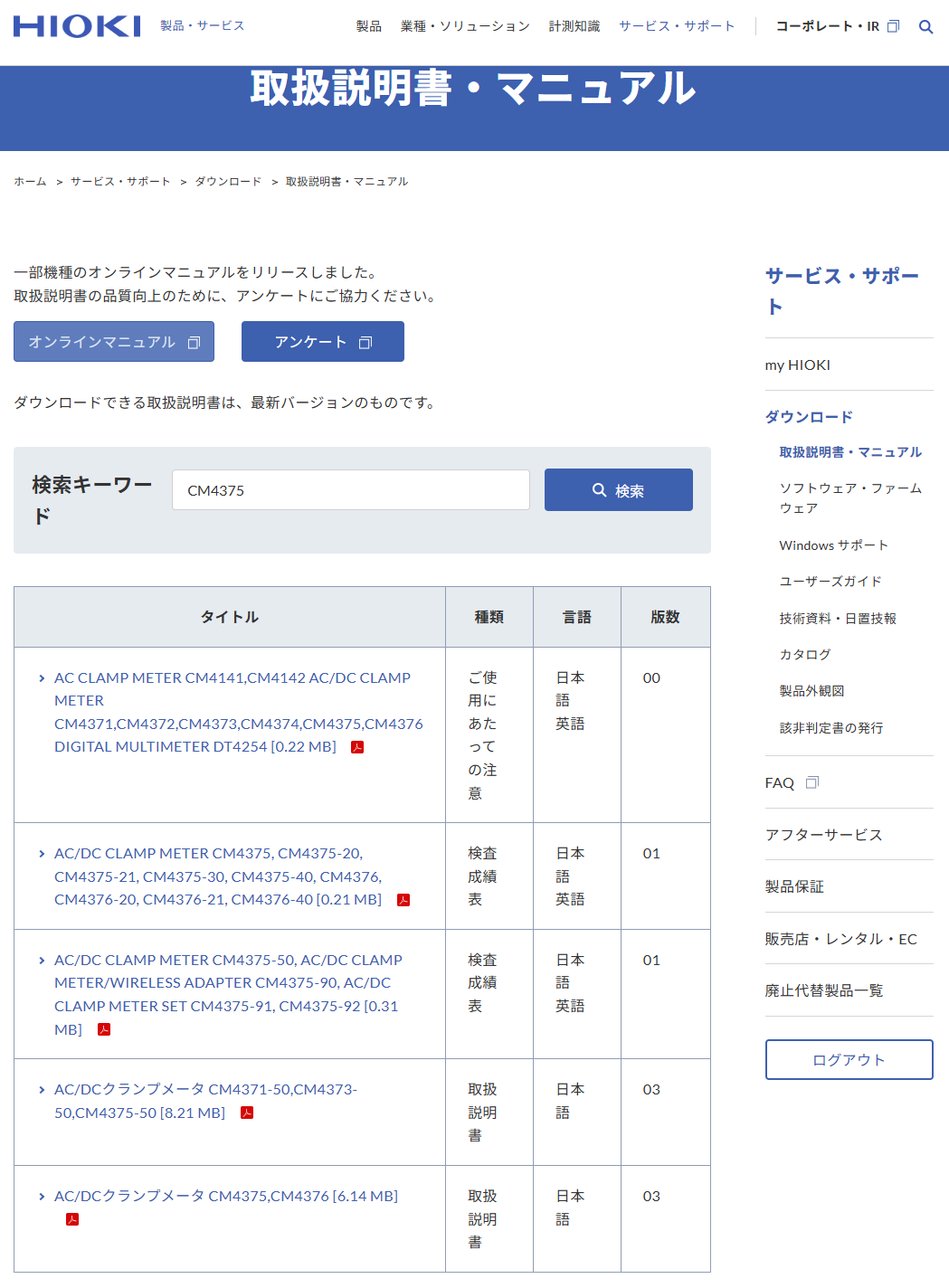Click the HIOKI logo
This screenshot has height=1288, width=949.
76,25
